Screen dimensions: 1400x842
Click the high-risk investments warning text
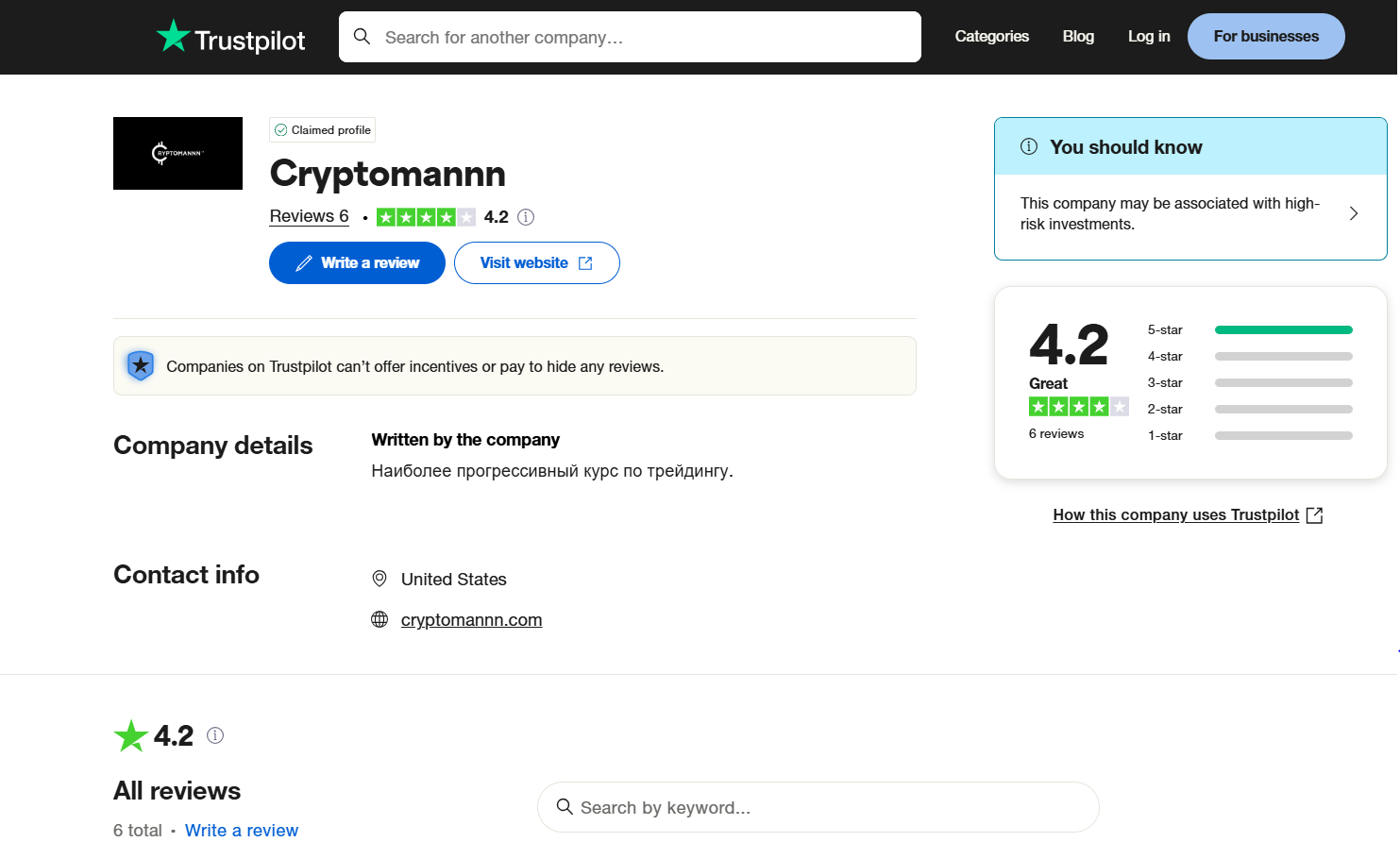click(1170, 213)
